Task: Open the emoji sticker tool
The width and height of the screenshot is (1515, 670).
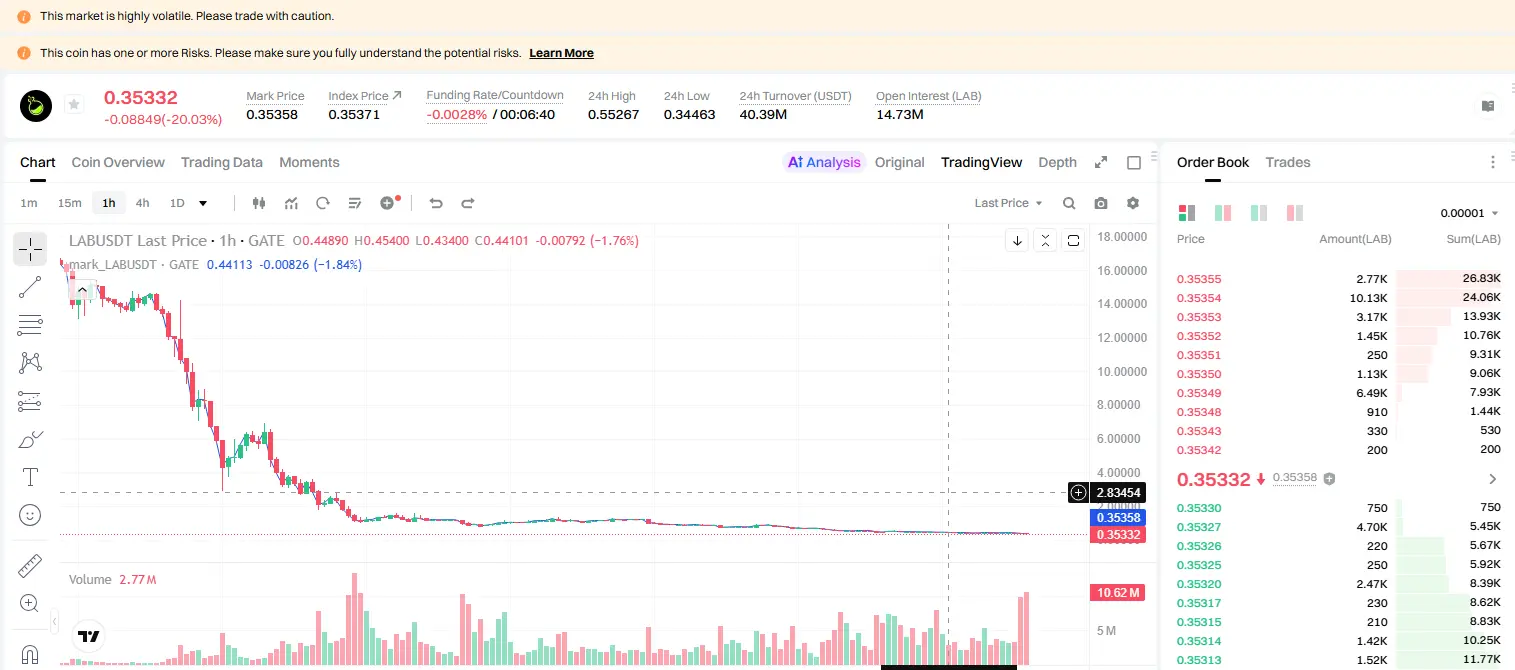Action: tap(30, 515)
